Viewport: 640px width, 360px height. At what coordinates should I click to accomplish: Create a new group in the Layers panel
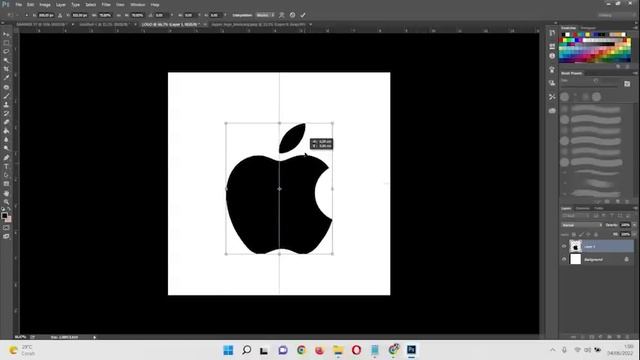pyautogui.click(x=609, y=337)
